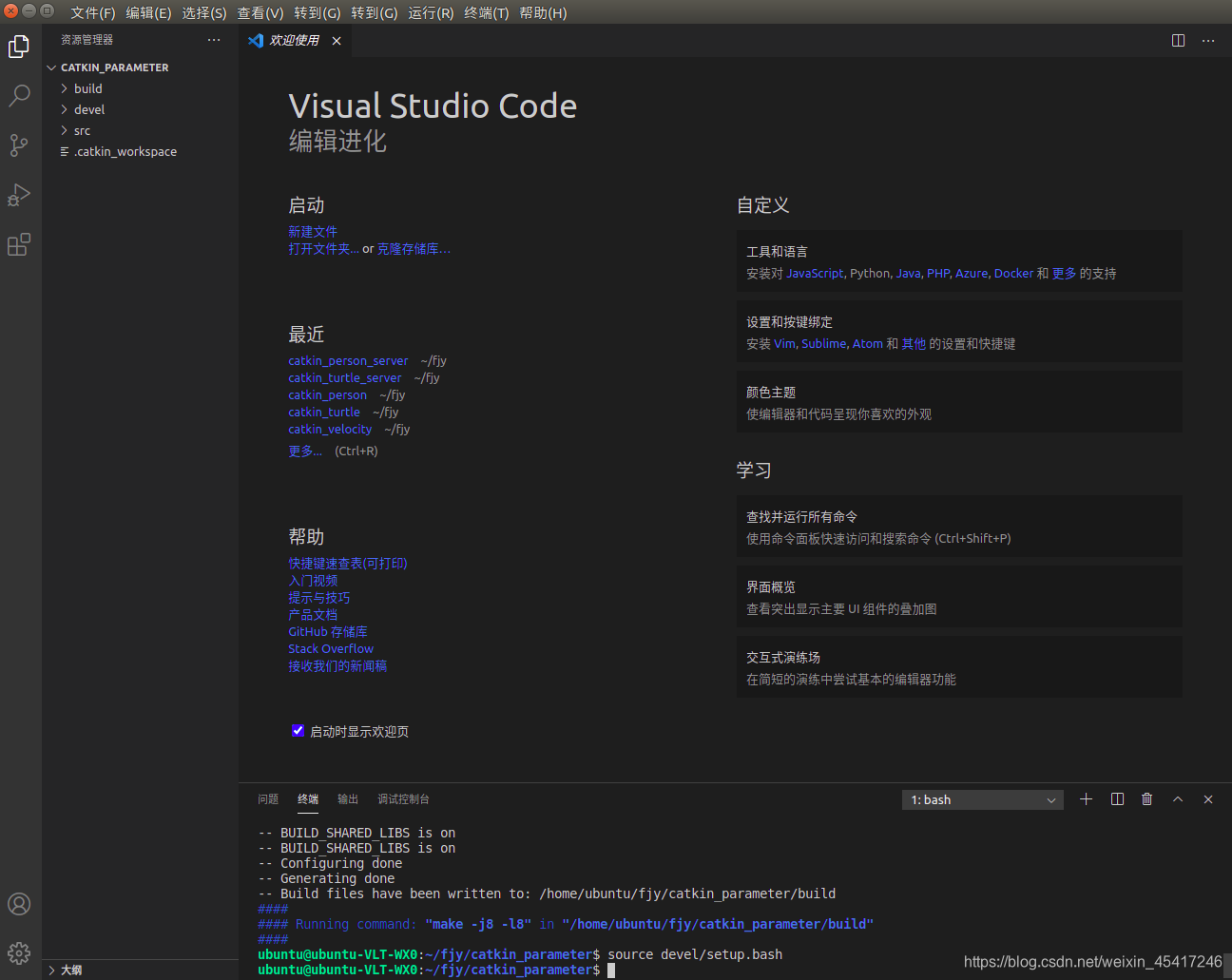Open the 选择(S) menu

coord(204,12)
